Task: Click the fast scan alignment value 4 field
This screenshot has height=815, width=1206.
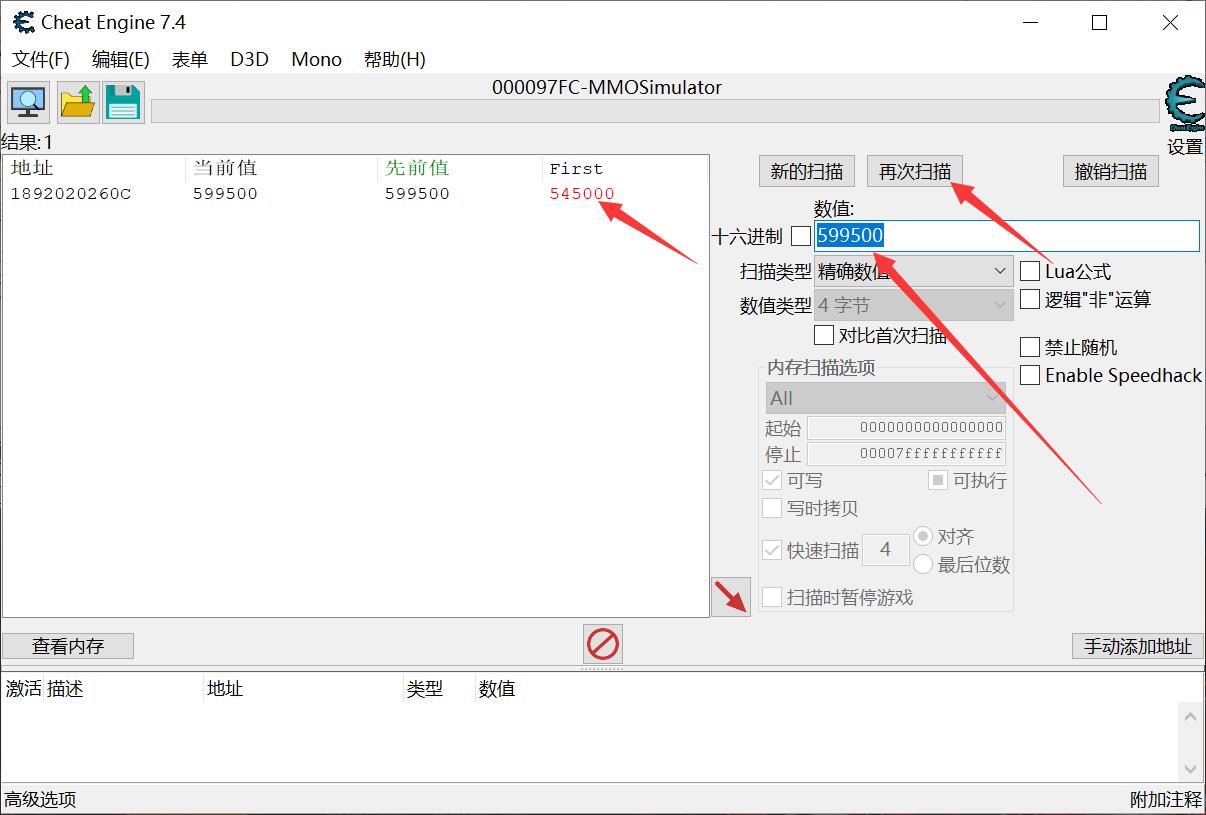Action: 886,549
